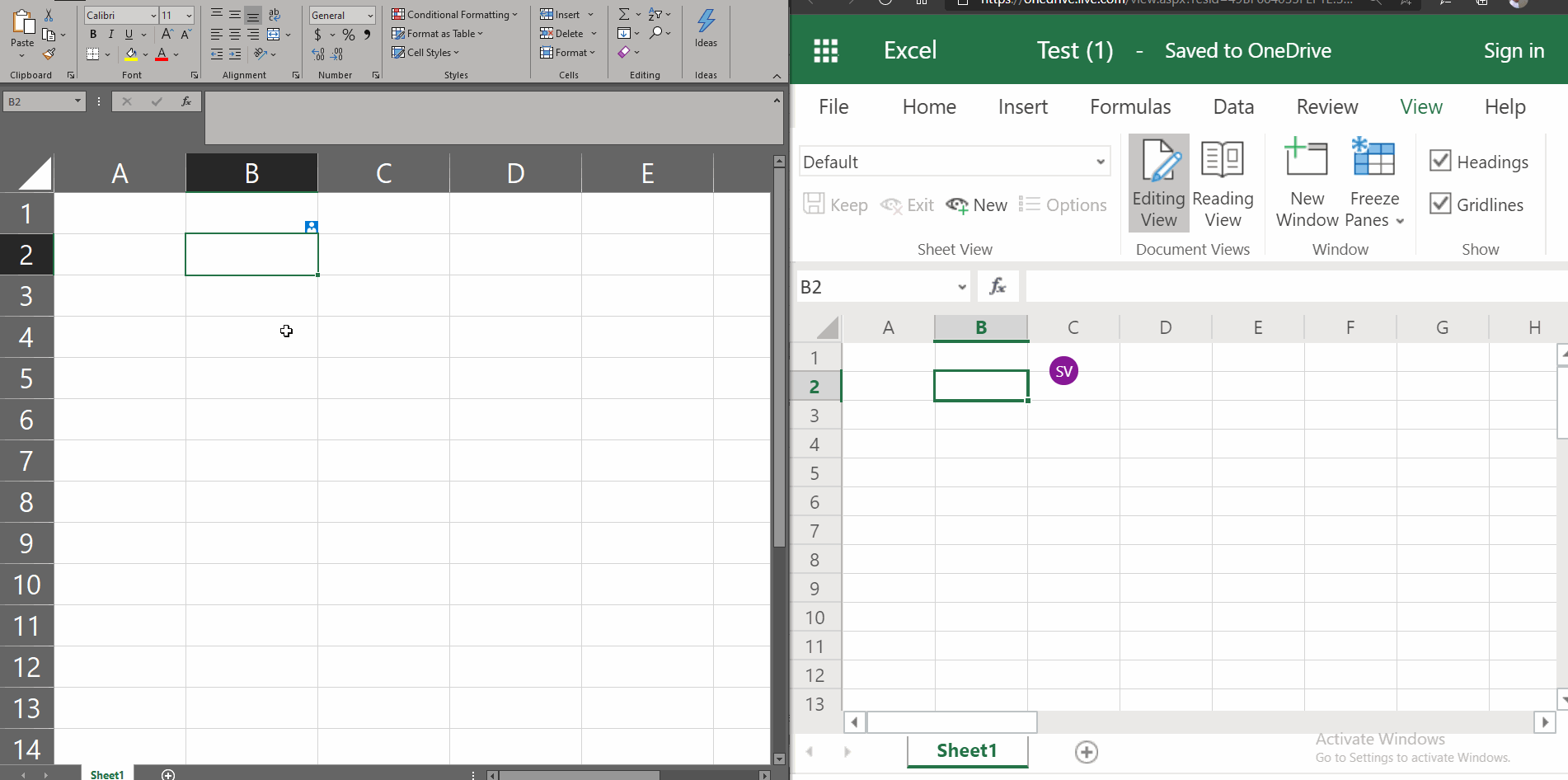Screen dimensions: 1568x780
Task: Click the formula bar input in Excel Online
Action: pyautogui.click(x=1296, y=287)
